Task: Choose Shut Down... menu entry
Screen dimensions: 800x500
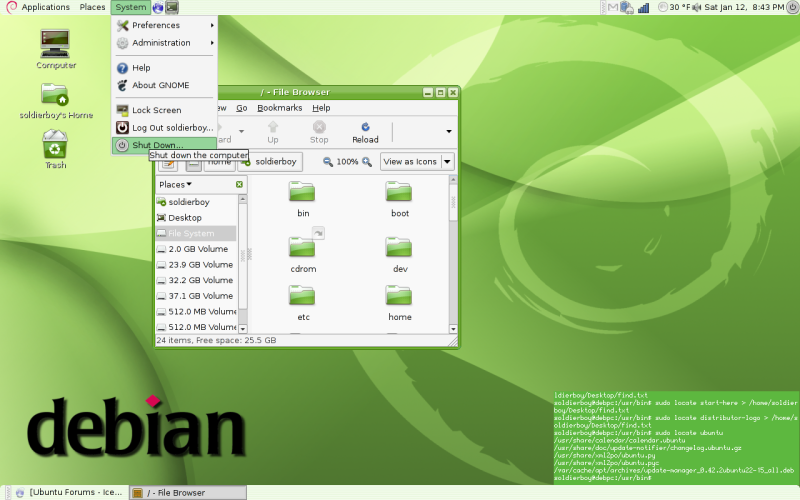Action: click(164, 145)
